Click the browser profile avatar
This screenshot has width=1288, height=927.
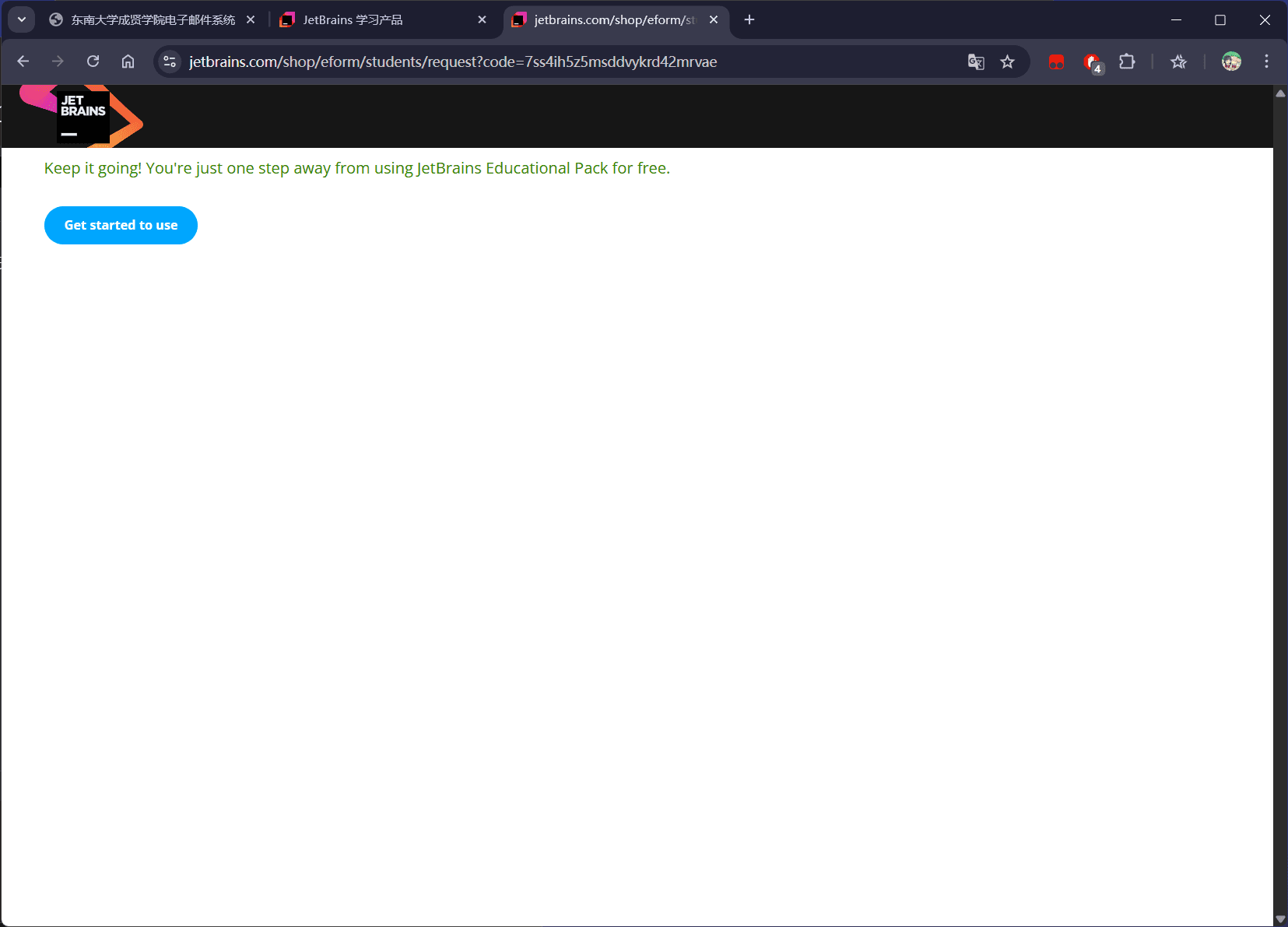click(x=1231, y=61)
